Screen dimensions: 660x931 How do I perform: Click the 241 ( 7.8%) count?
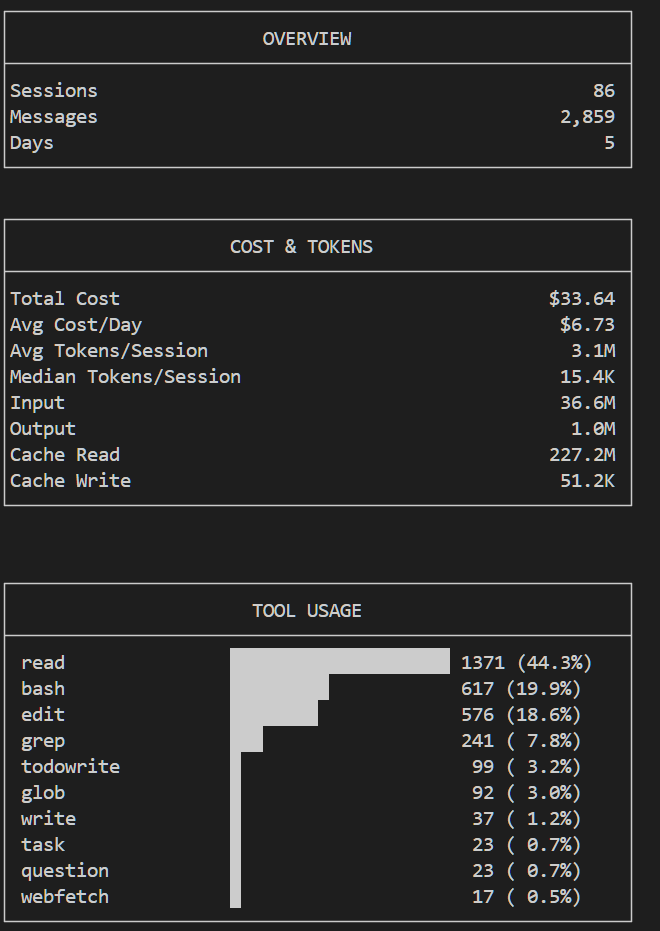(x=521, y=742)
